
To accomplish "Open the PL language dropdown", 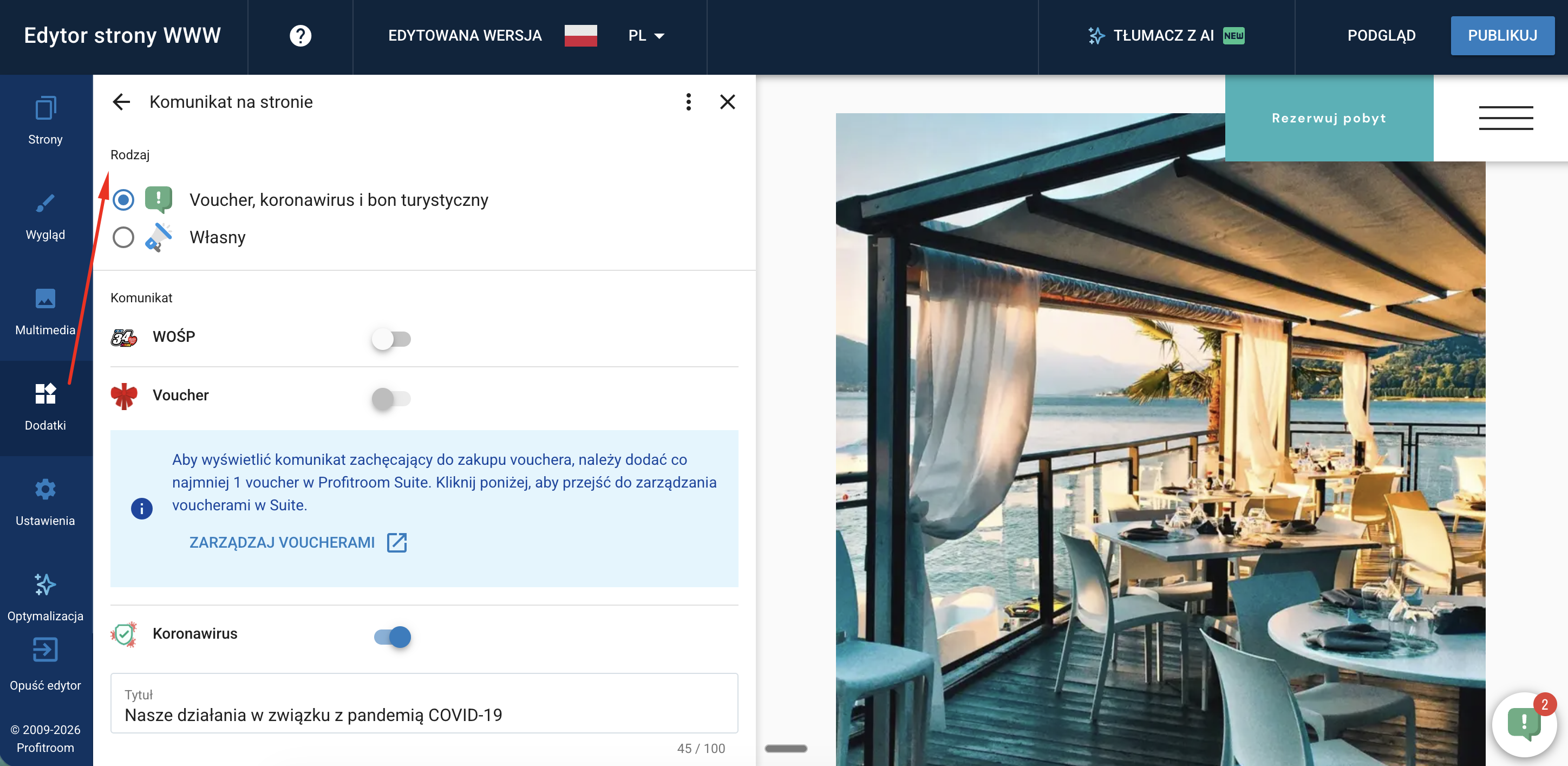I will coord(646,35).
